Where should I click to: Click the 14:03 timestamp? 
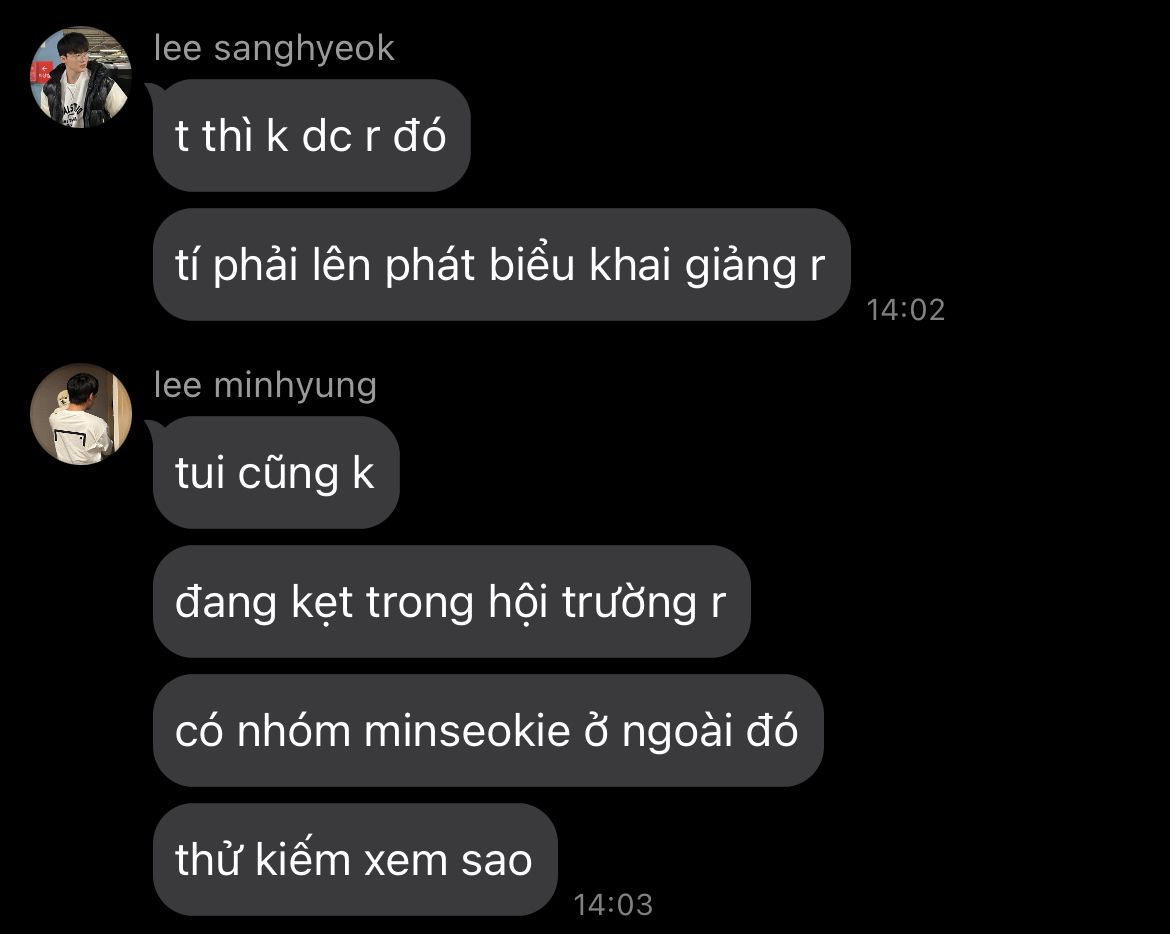tap(613, 905)
